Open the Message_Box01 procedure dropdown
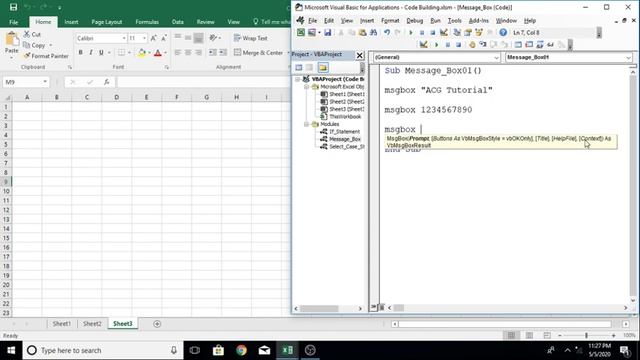Viewport: 640px width, 360px height. coord(628,58)
